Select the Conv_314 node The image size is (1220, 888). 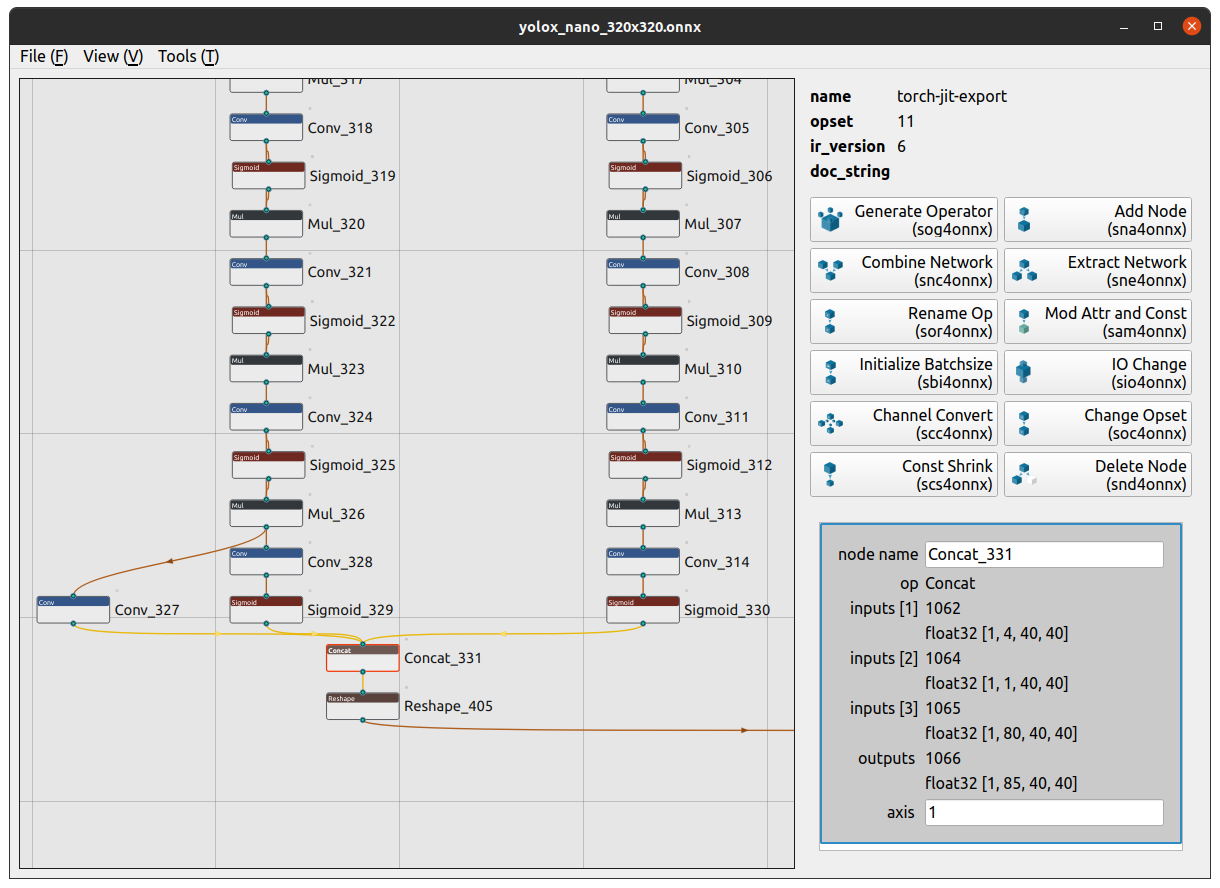(x=643, y=561)
